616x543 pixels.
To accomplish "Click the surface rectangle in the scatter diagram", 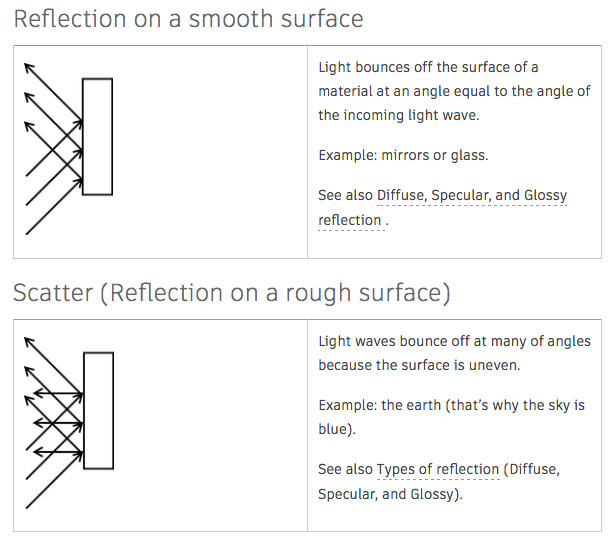I will 97,410.
